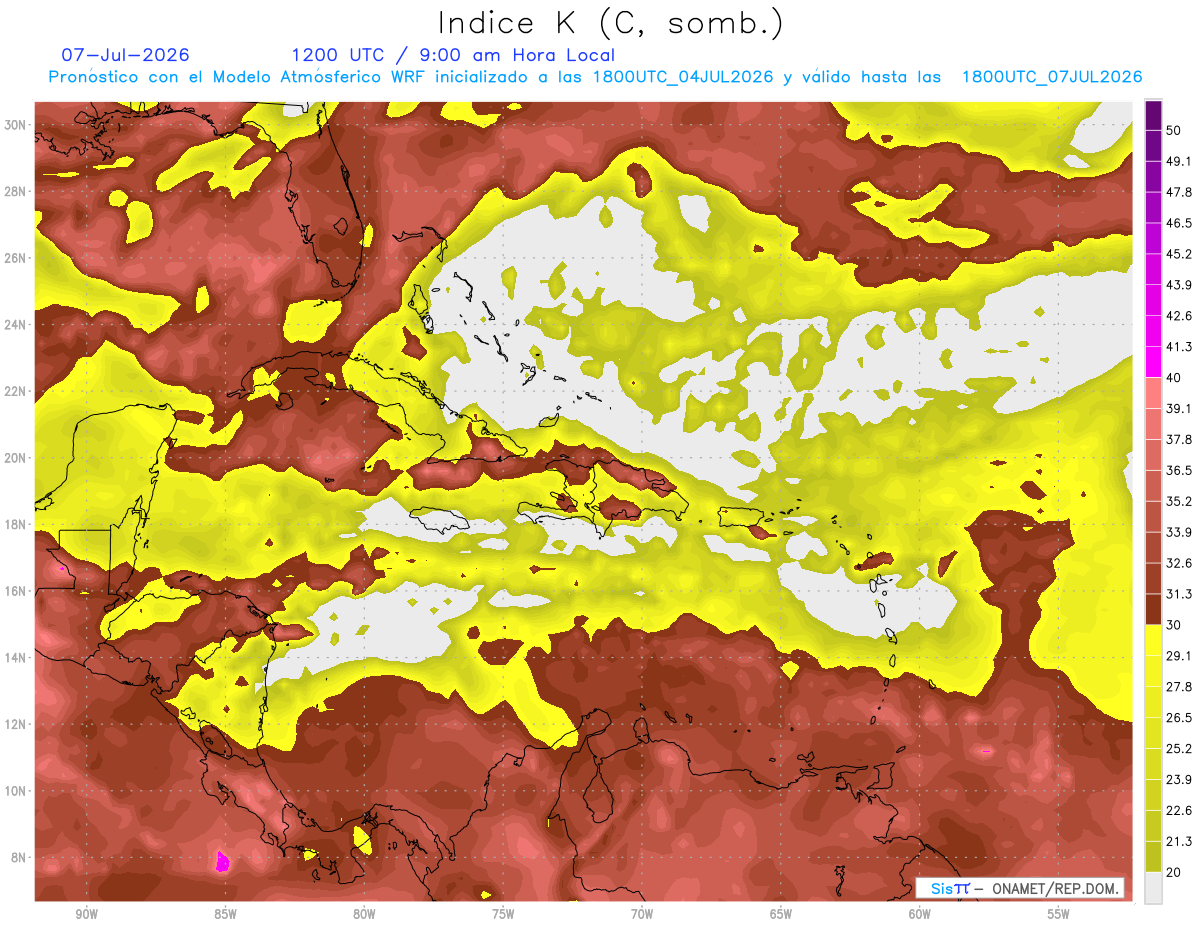Click the legend value '43.9'
Screen dimensions: 1200x927
pyautogui.click(x=1178, y=285)
